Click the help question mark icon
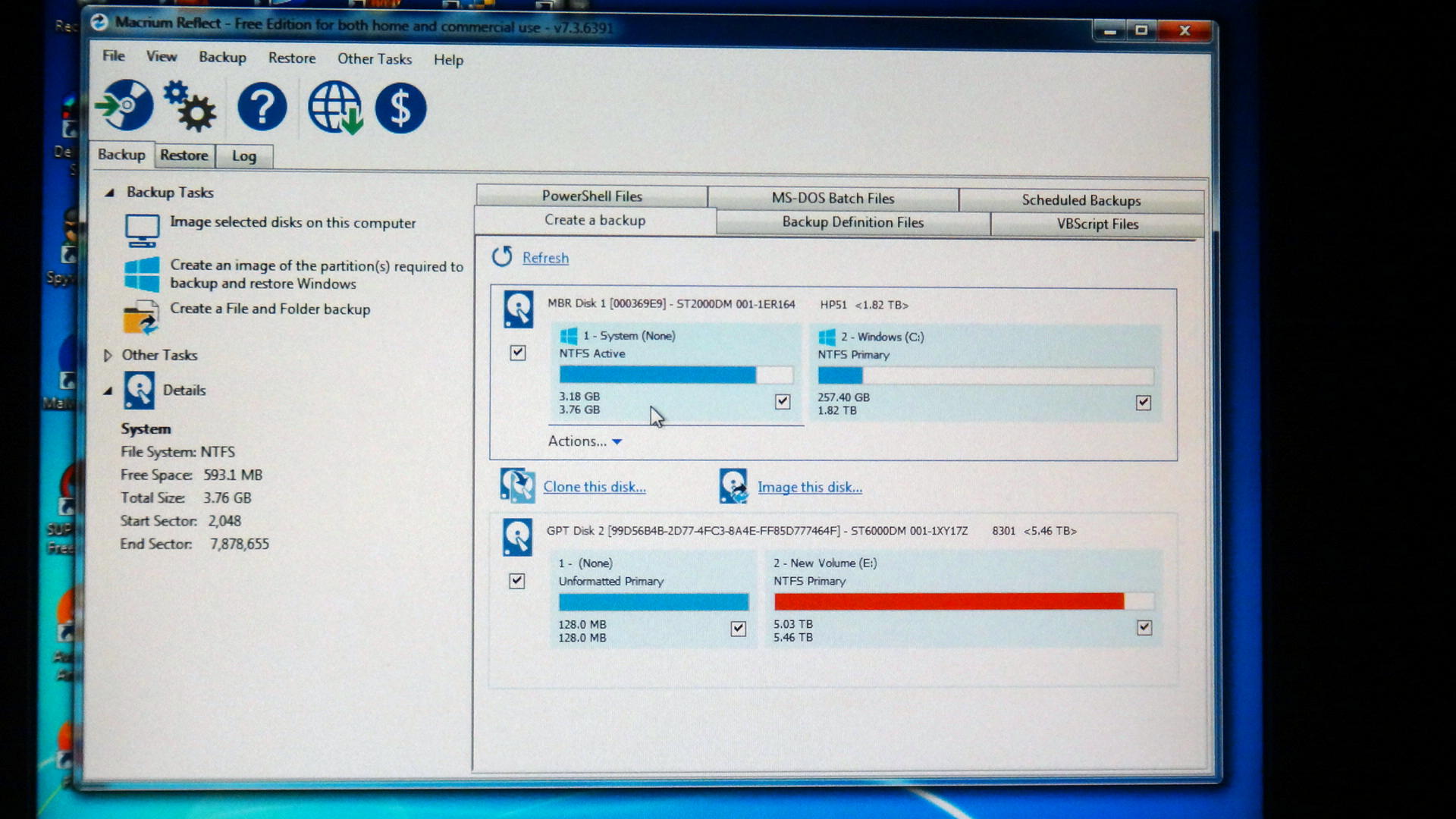 [x=262, y=107]
